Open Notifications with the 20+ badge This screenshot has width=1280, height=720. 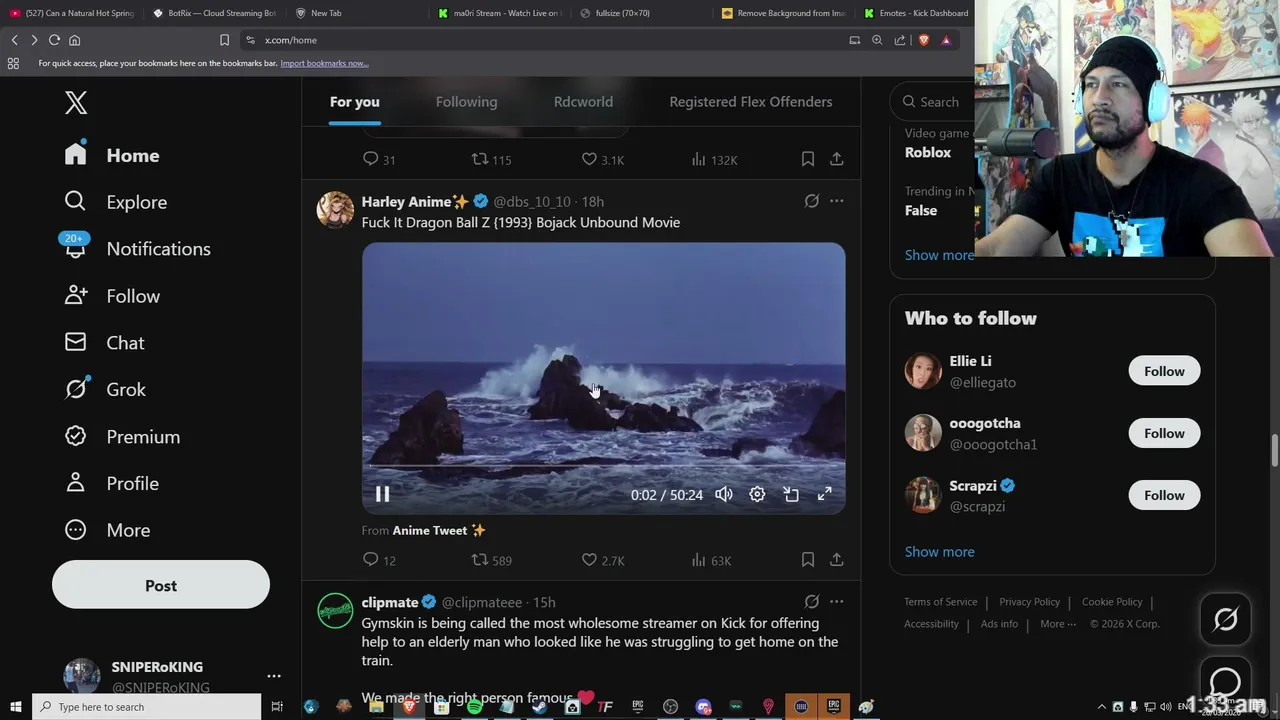(x=137, y=249)
